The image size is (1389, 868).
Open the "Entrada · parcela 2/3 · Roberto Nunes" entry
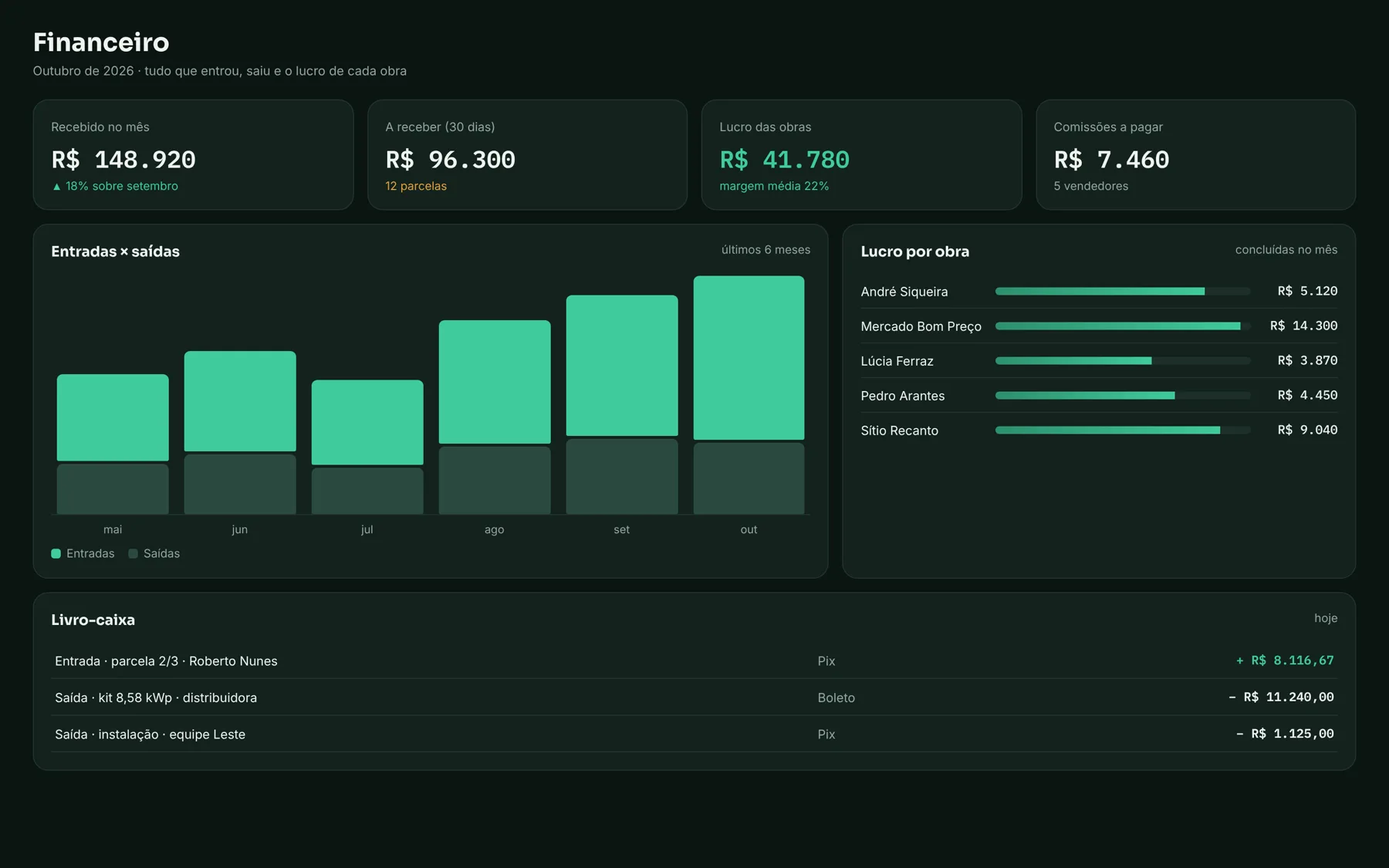point(166,661)
